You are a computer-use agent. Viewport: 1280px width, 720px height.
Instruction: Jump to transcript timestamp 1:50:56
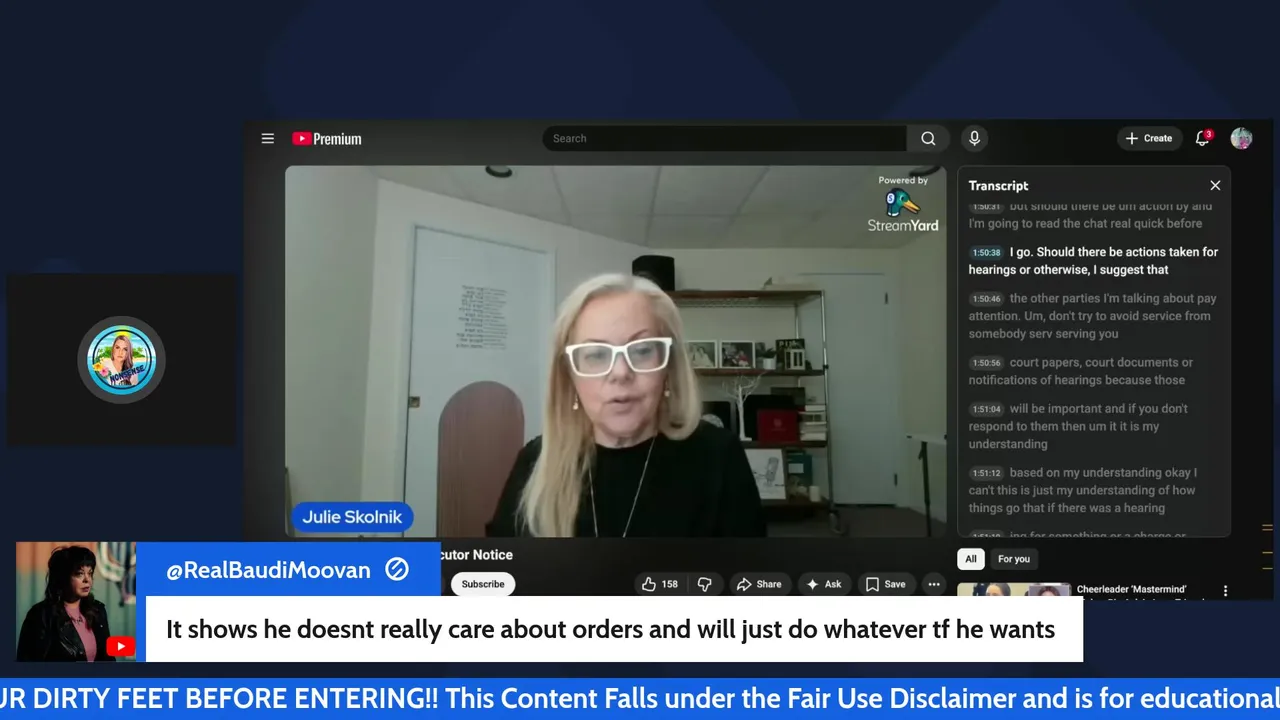tap(986, 363)
